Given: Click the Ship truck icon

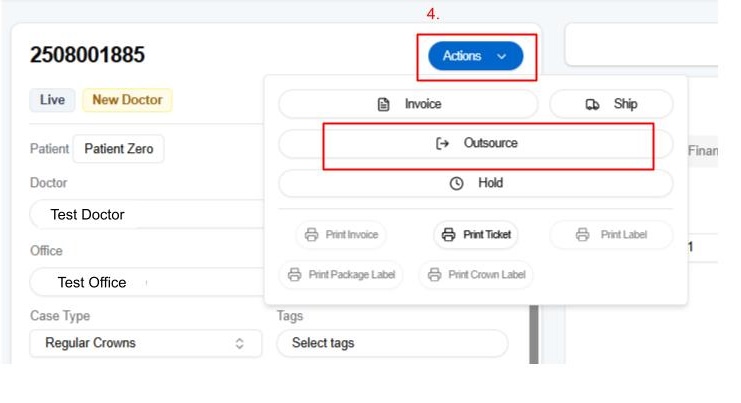Looking at the screenshot, I should [592, 104].
